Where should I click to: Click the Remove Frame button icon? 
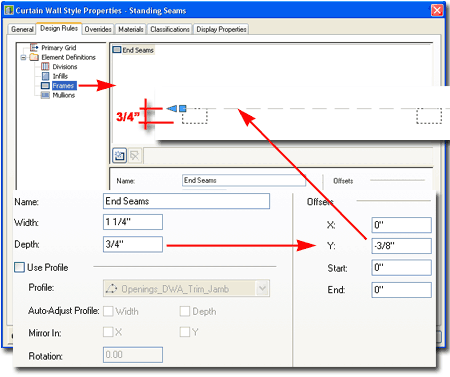pos(135,155)
